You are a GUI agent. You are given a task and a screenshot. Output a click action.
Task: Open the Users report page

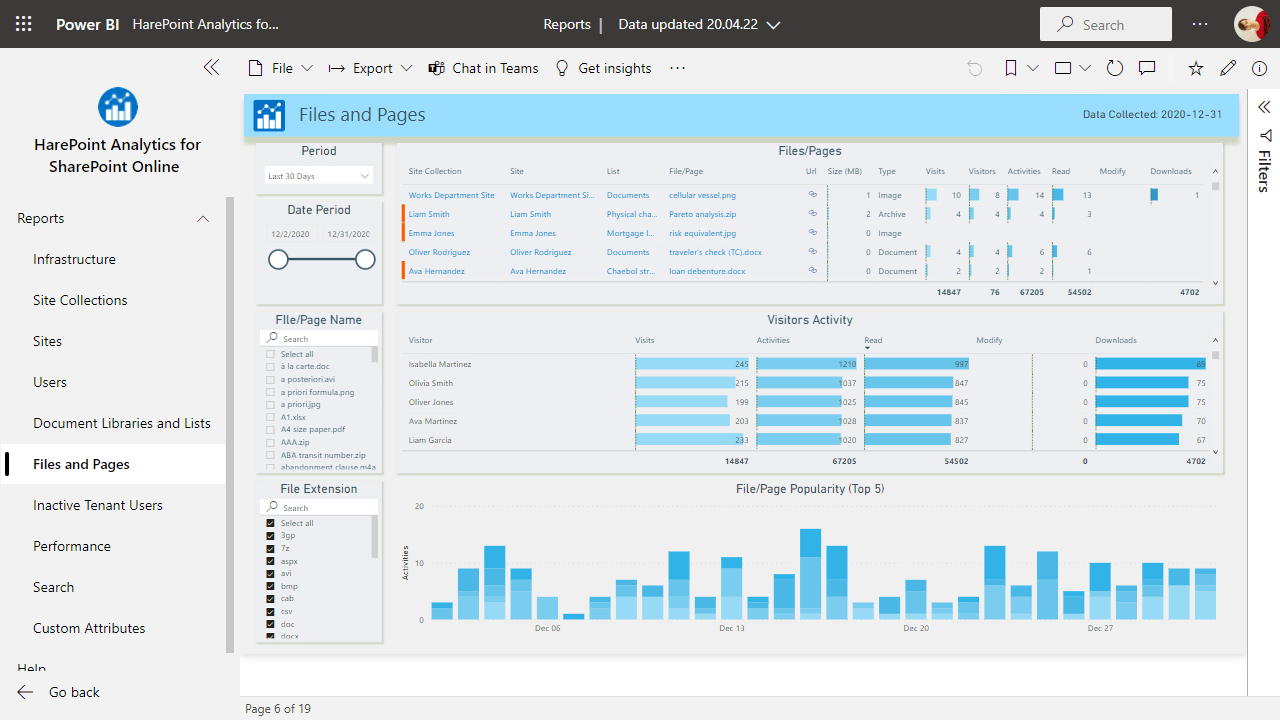[50, 382]
